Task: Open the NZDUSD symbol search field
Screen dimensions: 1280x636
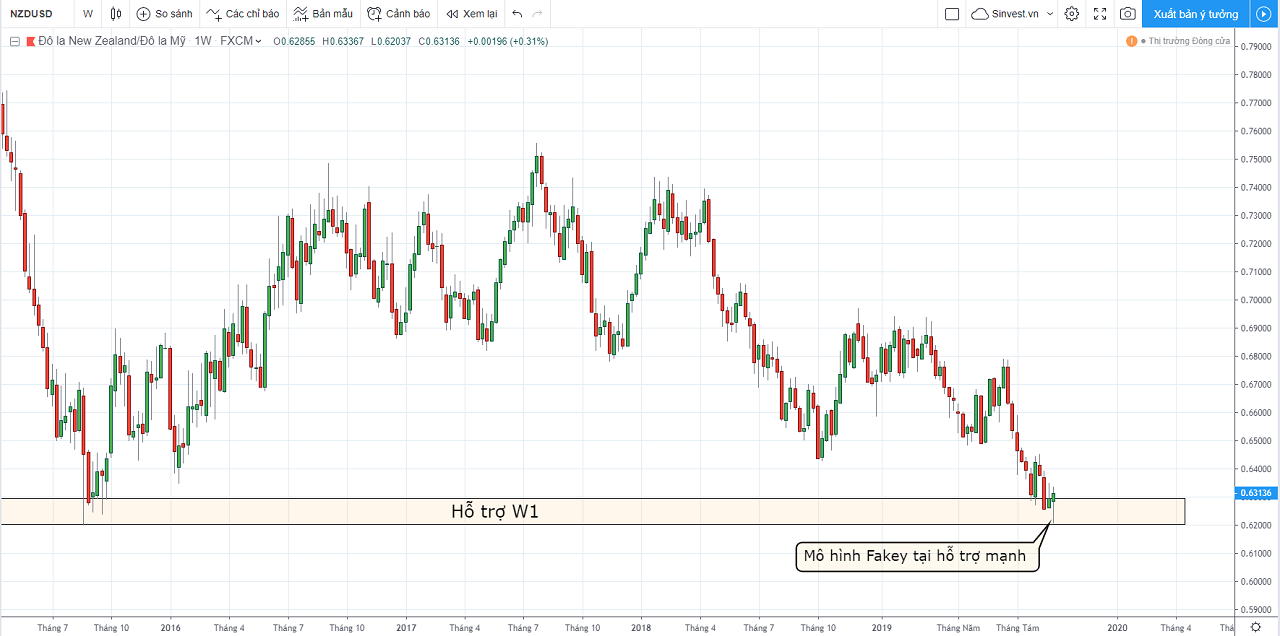Action: pos(32,14)
